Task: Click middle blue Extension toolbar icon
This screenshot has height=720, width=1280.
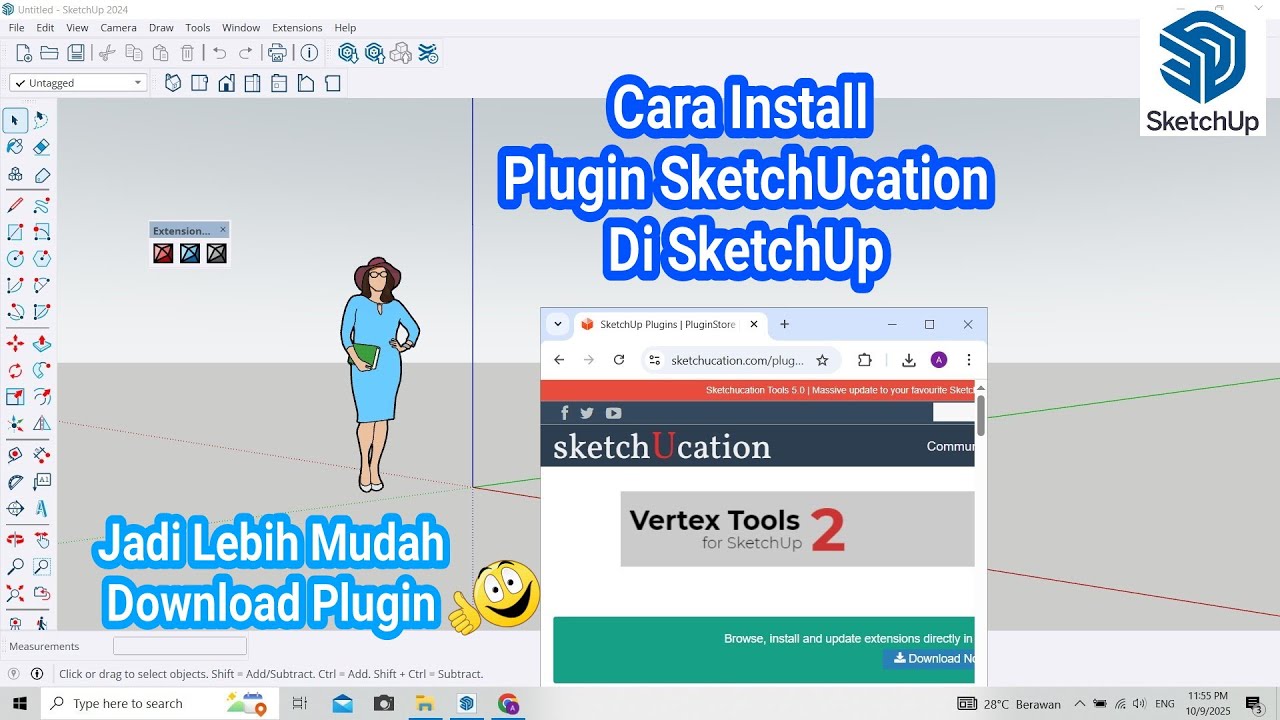Action: (190, 253)
